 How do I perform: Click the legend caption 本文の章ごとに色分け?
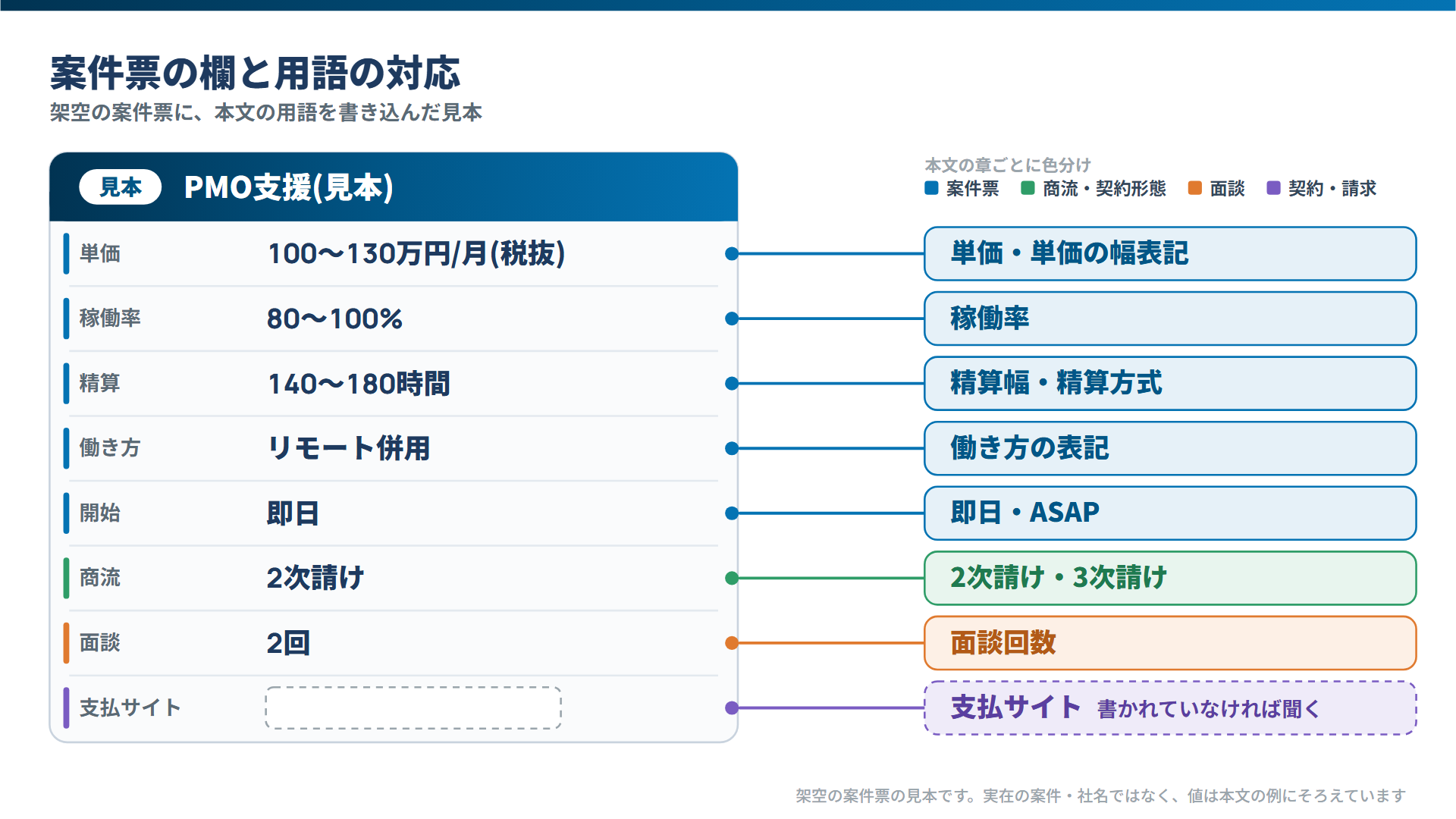[1008, 165]
